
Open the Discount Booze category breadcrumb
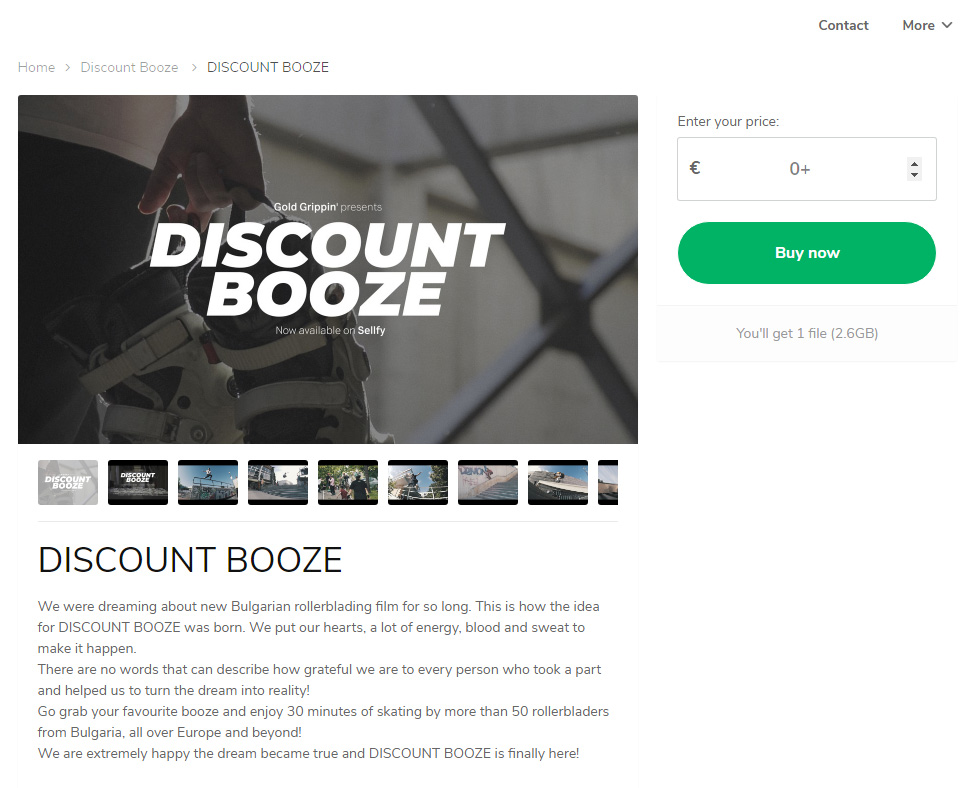coord(129,67)
